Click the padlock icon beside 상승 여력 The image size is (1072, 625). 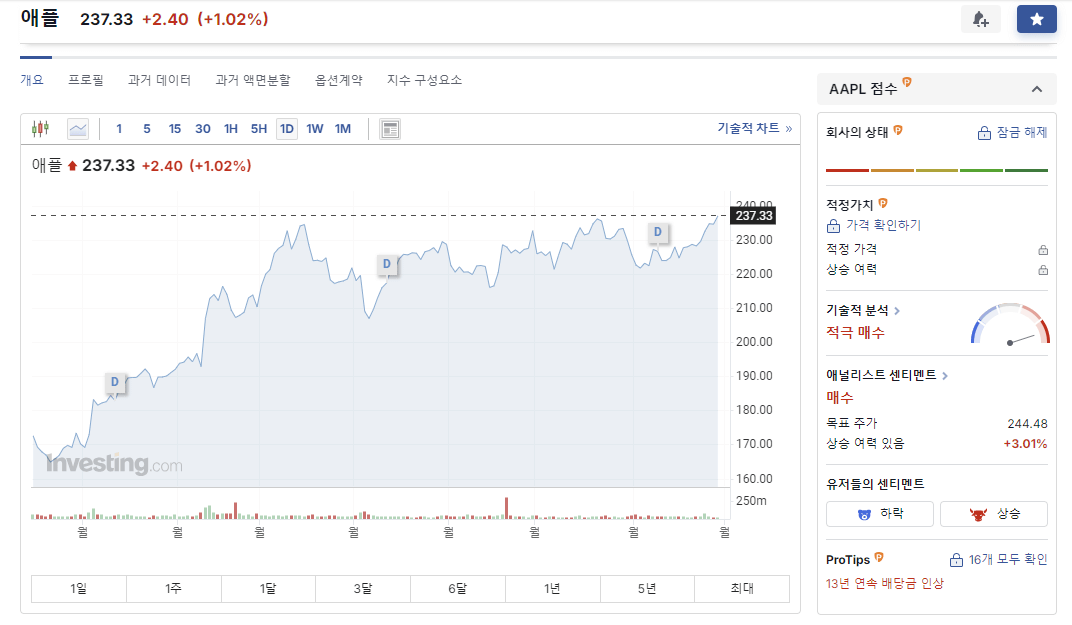coord(1044,270)
